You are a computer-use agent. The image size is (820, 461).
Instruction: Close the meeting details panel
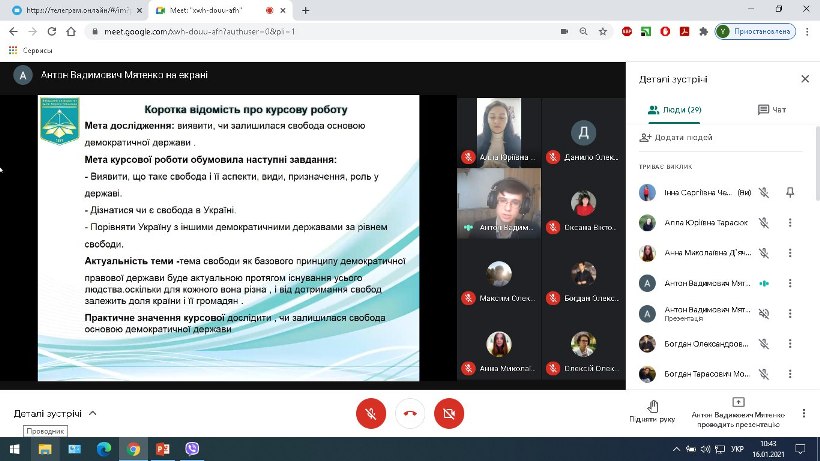tap(805, 79)
